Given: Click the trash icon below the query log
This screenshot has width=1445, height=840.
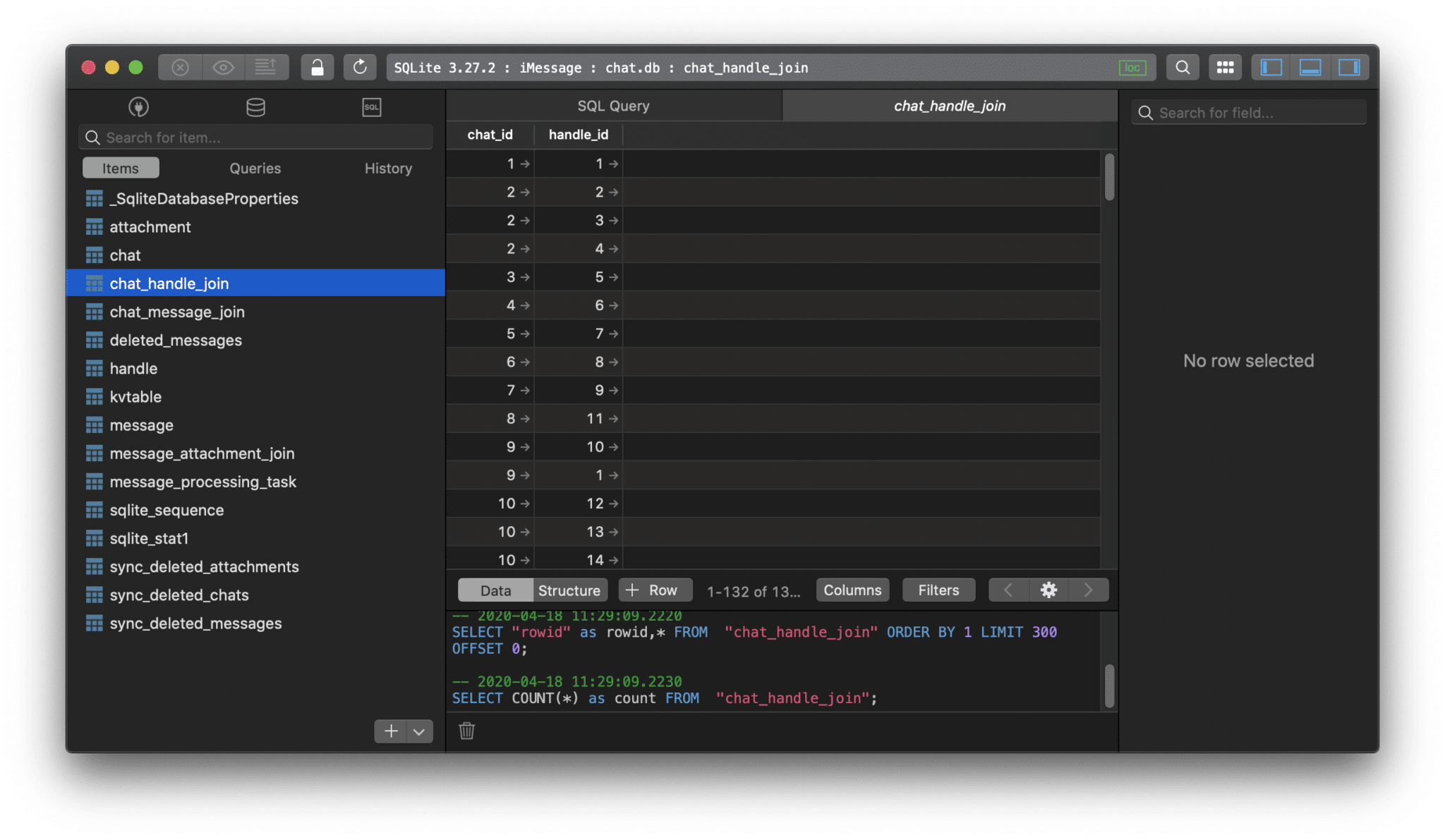Looking at the screenshot, I should [x=466, y=731].
